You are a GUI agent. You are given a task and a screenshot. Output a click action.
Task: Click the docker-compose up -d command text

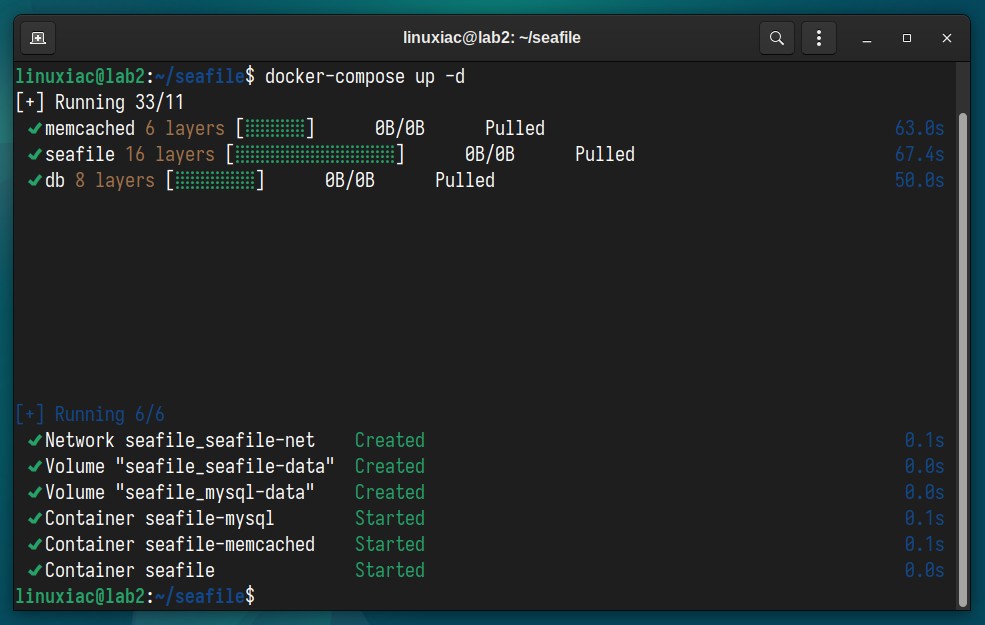365,77
